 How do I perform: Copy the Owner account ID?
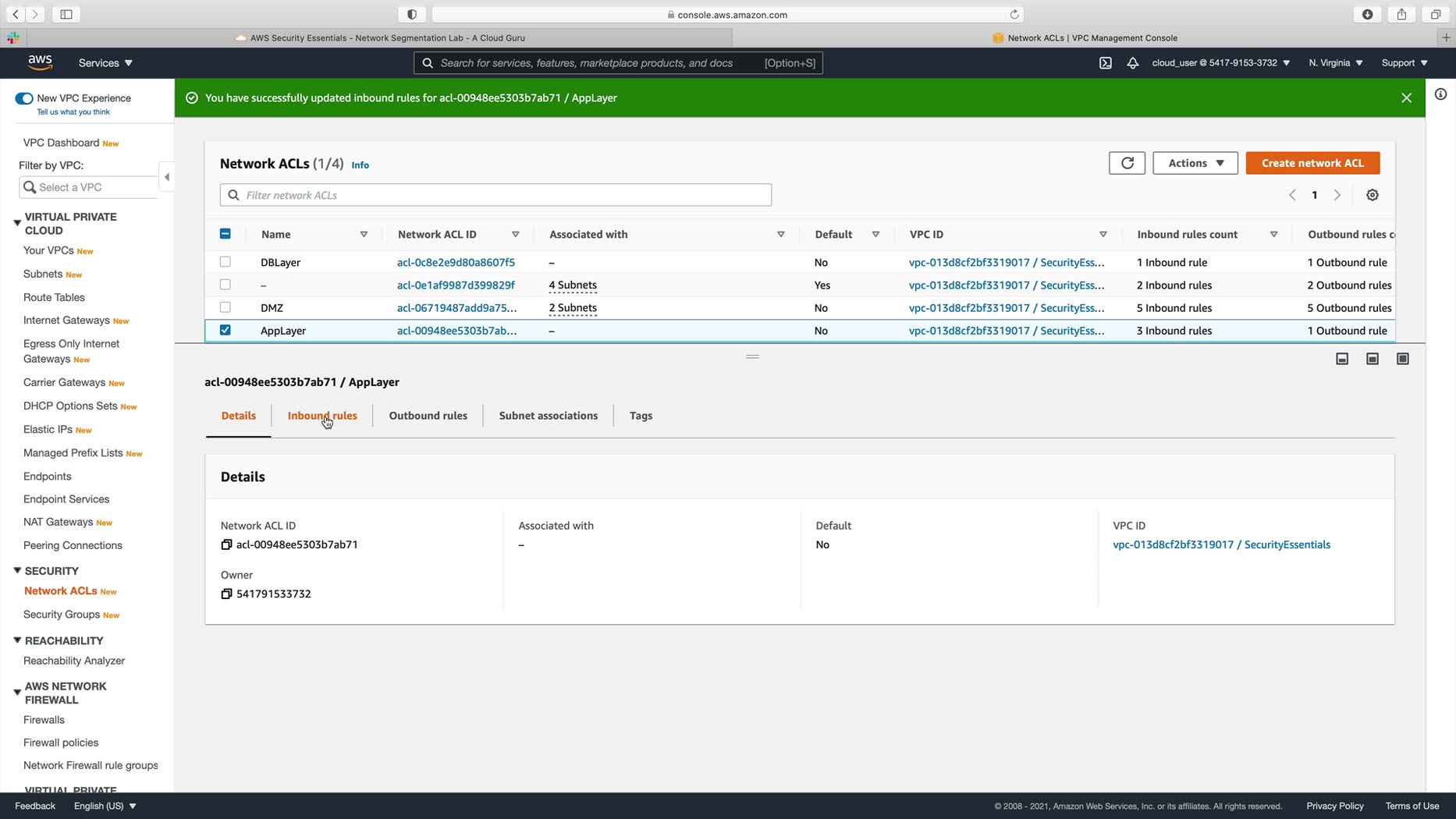click(226, 594)
